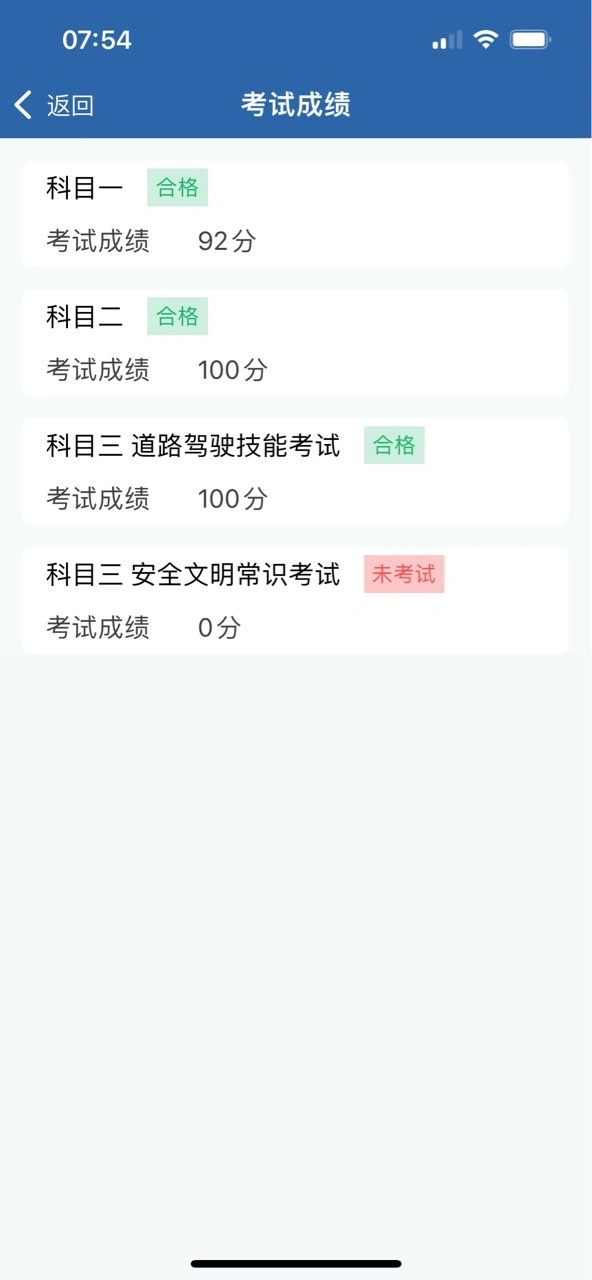
Task: Tap the cellular signal bars icon
Action: 447,40
